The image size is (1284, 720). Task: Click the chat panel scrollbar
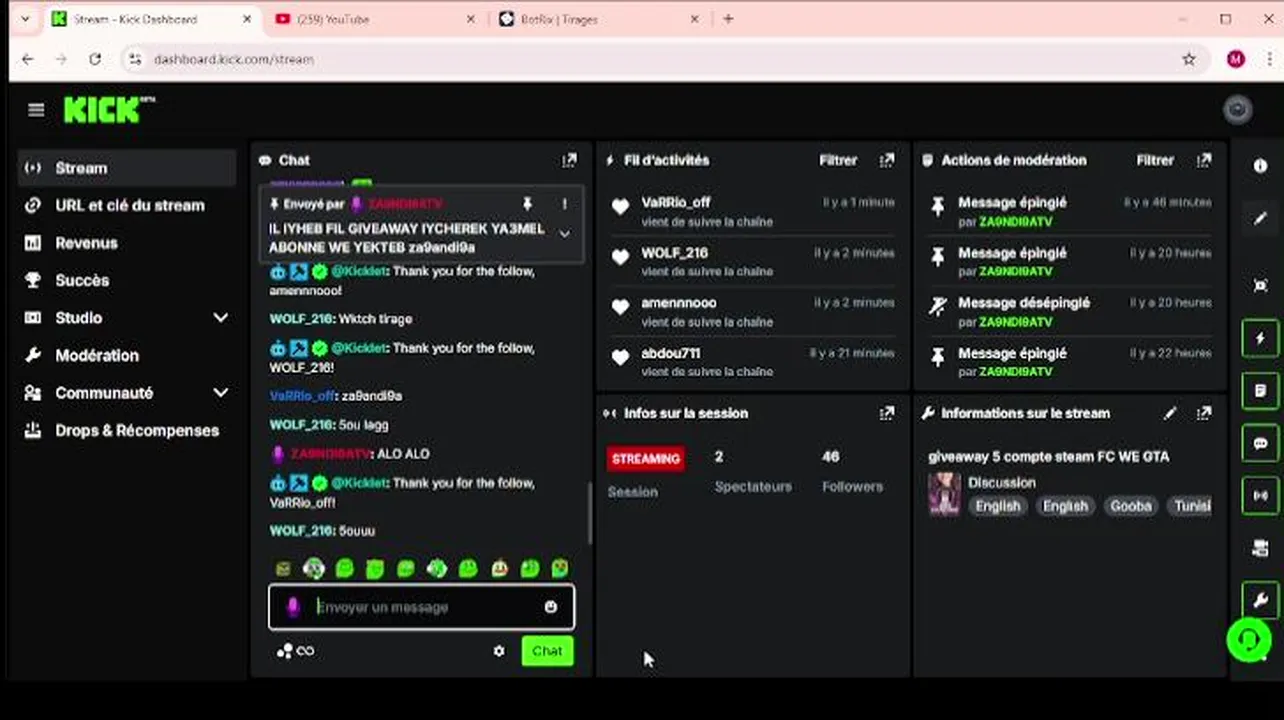pos(589,513)
